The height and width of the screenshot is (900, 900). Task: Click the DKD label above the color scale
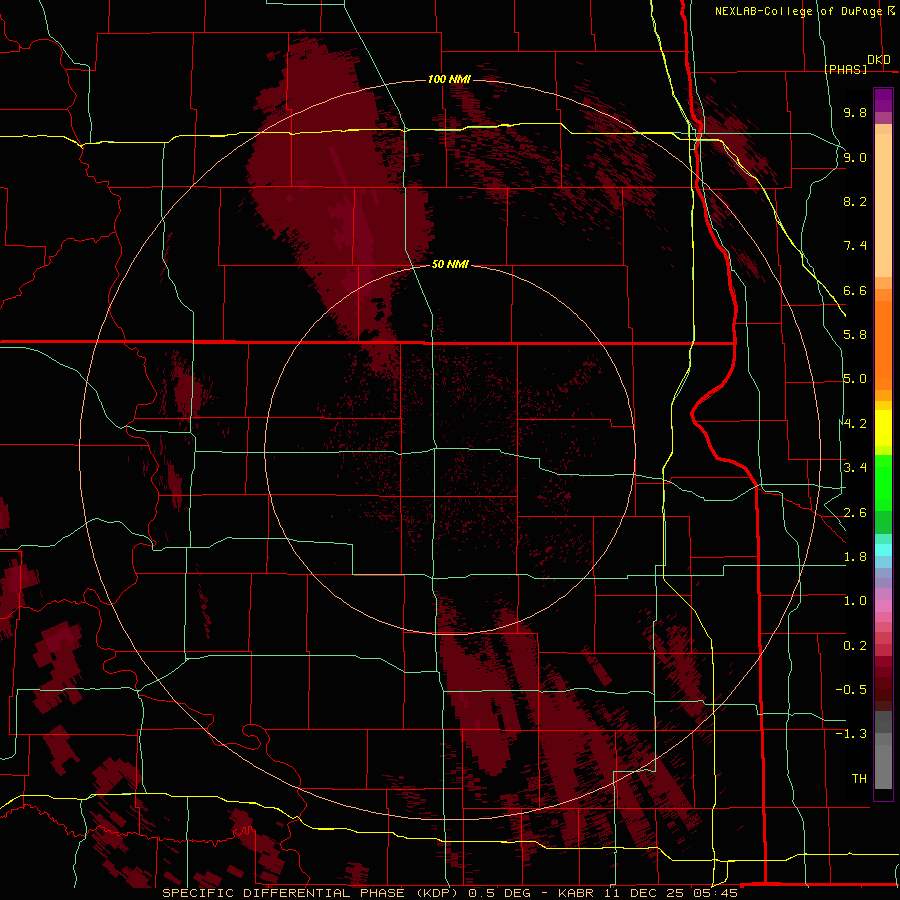tap(879, 60)
